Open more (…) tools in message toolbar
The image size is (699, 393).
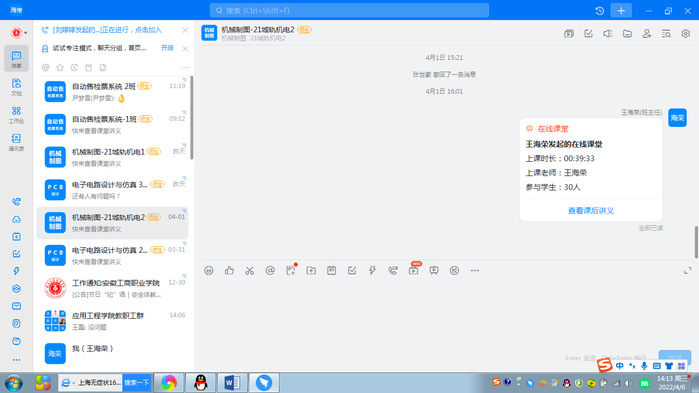coord(475,270)
